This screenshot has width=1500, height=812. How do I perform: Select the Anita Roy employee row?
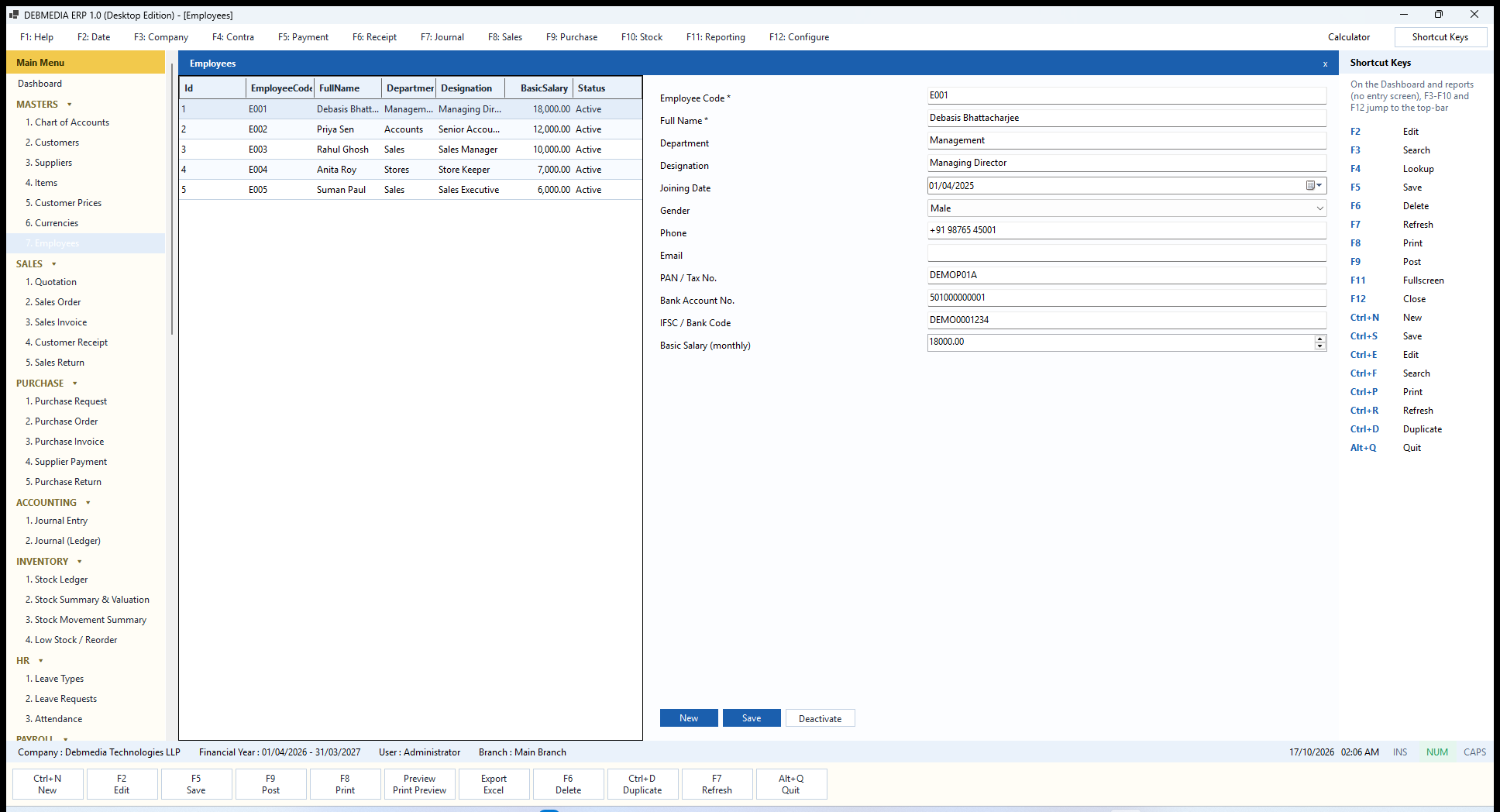pyautogui.click(x=411, y=170)
